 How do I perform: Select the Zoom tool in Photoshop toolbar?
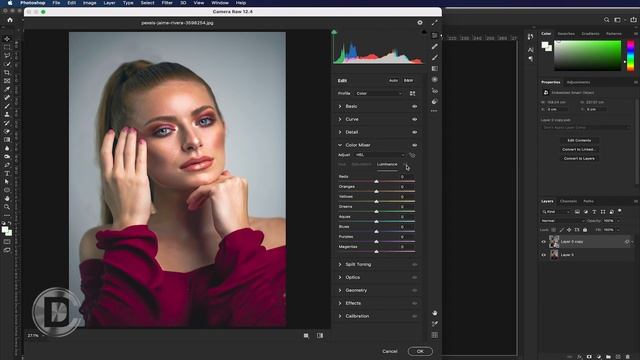(x=7, y=207)
